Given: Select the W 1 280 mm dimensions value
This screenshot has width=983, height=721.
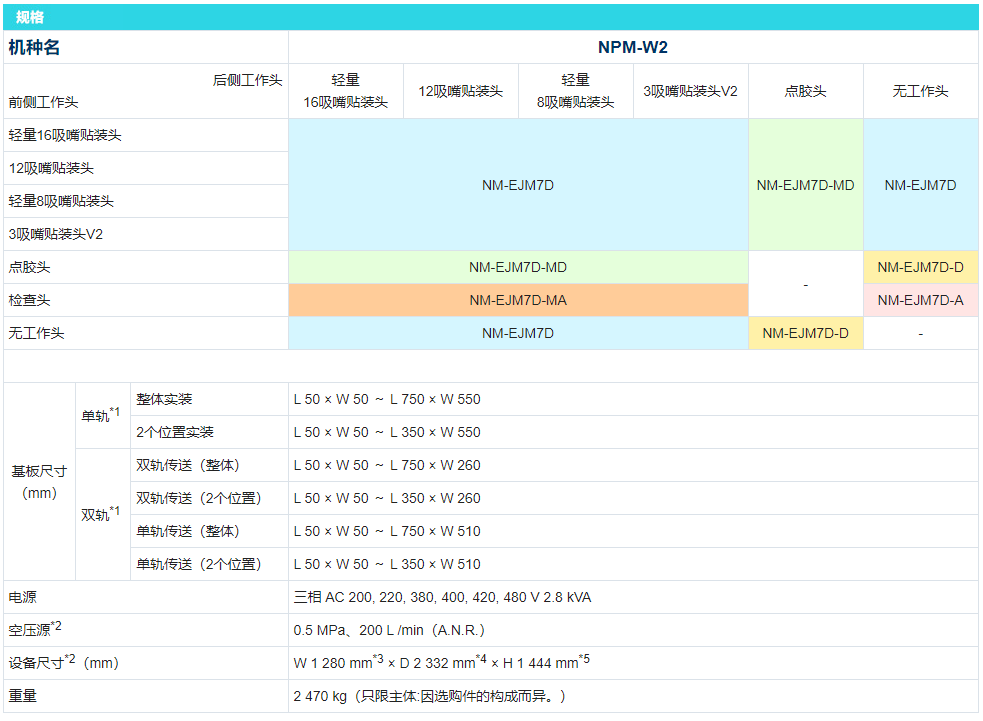Looking at the screenshot, I should pos(441,661).
